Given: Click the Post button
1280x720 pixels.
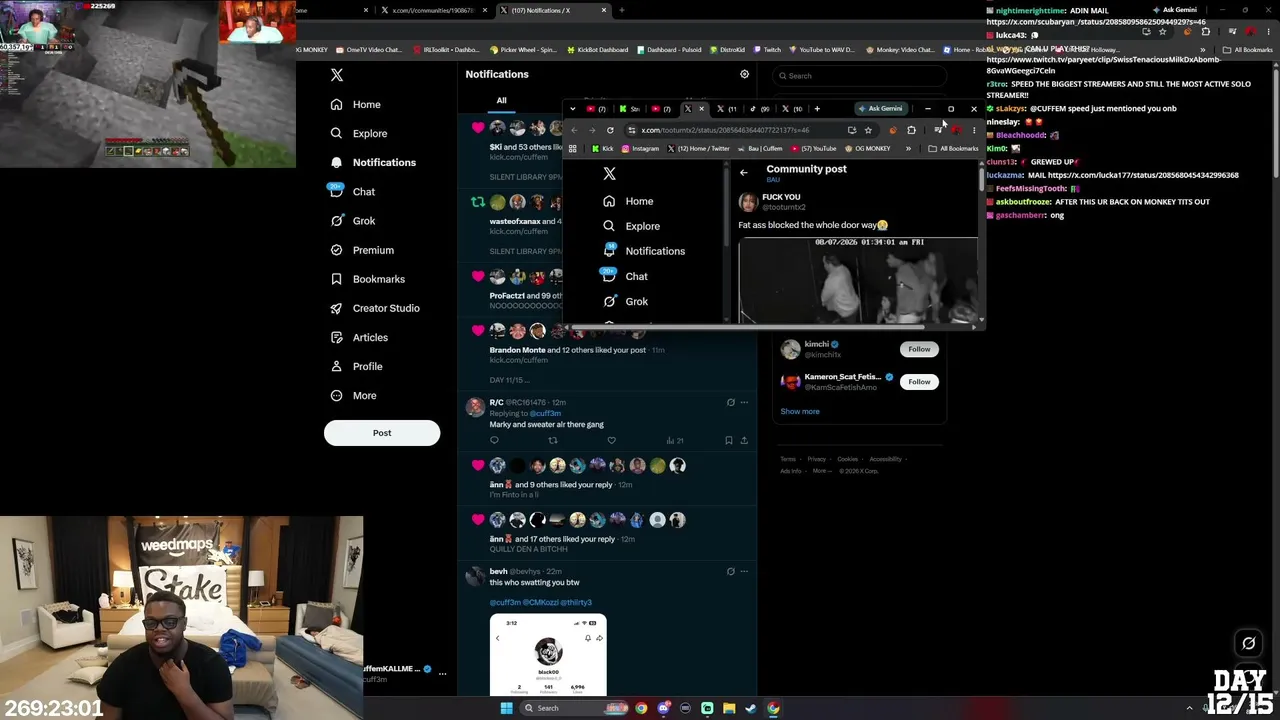Looking at the screenshot, I should pos(382,433).
